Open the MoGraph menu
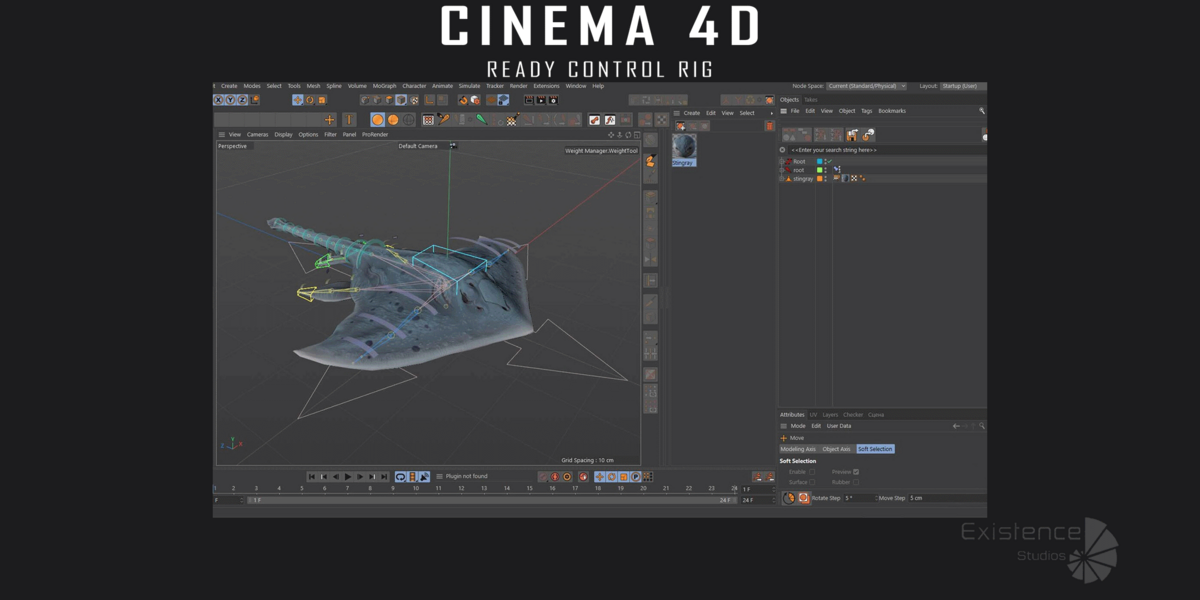The height and width of the screenshot is (600, 1200). click(384, 86)
